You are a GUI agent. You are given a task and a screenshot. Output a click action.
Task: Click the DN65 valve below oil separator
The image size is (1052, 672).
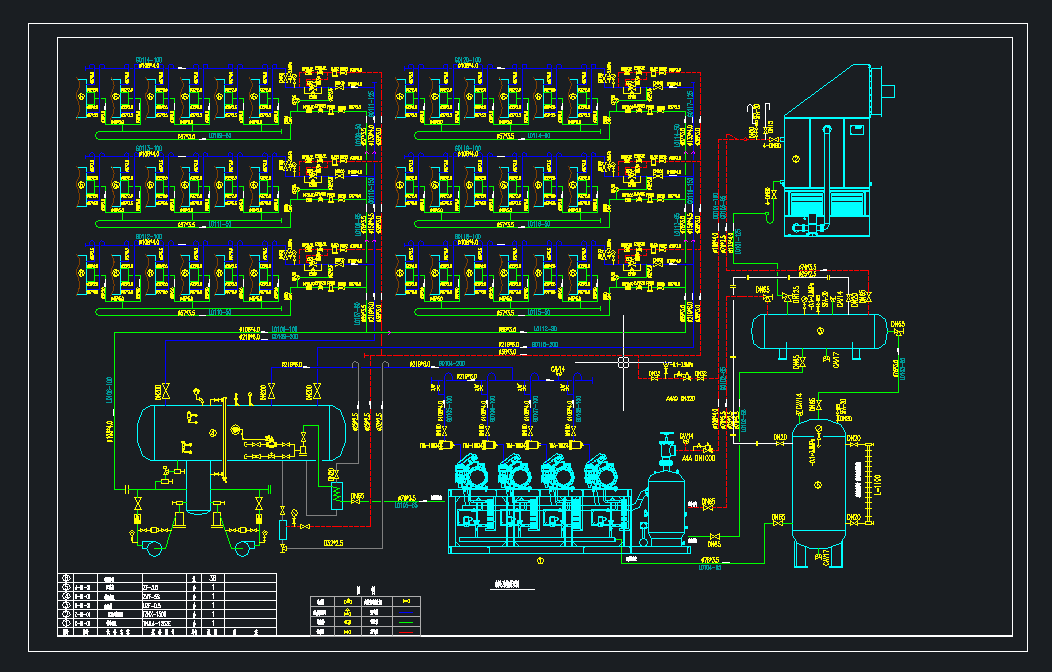tap(715, 537)
